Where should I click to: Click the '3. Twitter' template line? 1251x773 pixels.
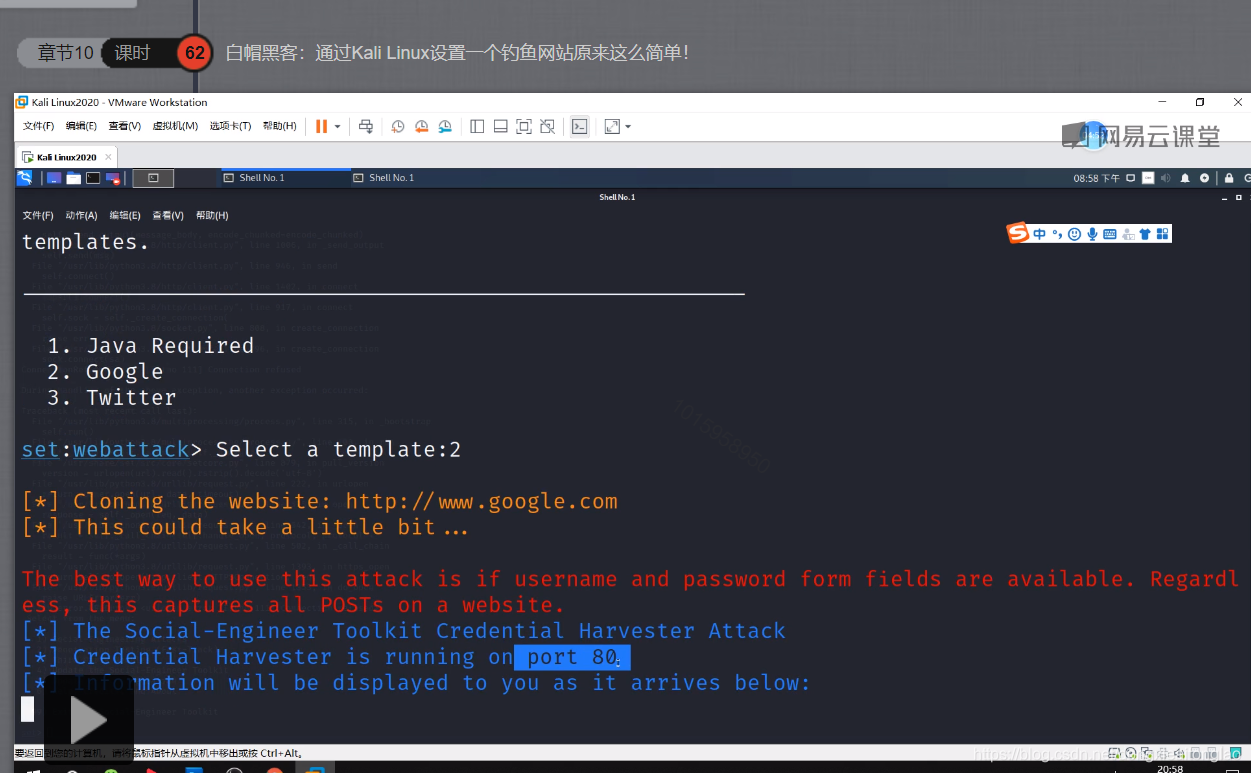(112, 398)
